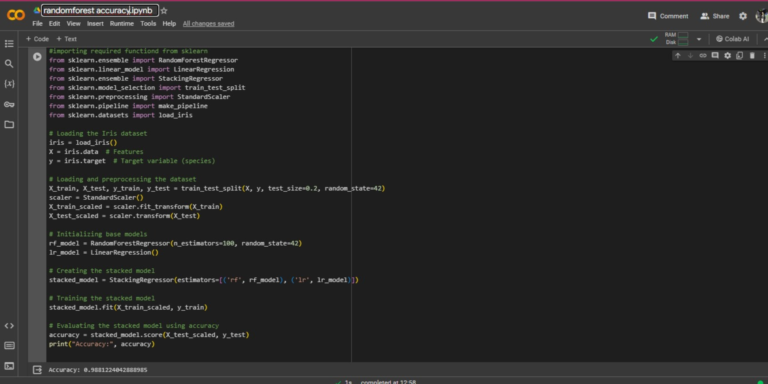
Task: Open the Colab AI assistant
Action: point(733,39)
